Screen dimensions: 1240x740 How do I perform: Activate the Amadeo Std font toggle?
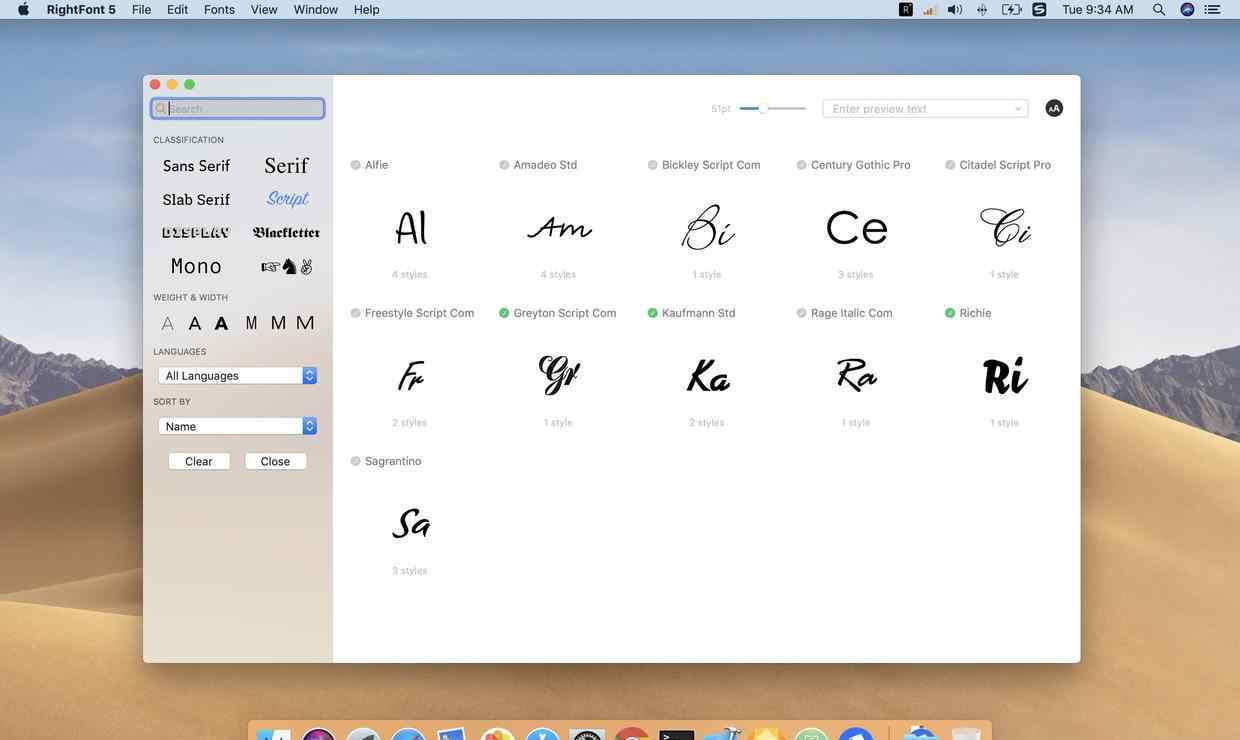click(x=504, y=165)
